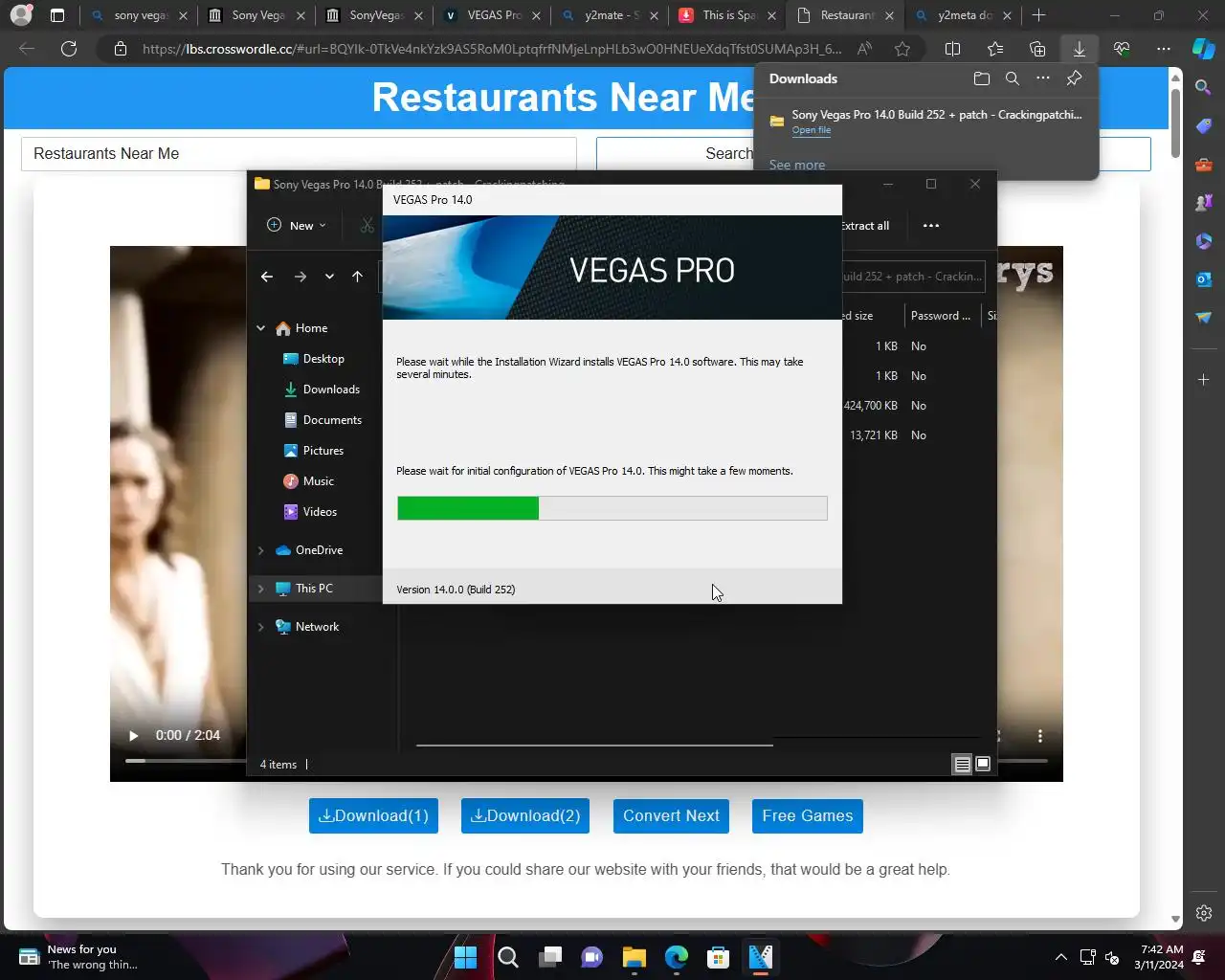Open more options in Downloads panel

pos(1043,78)
